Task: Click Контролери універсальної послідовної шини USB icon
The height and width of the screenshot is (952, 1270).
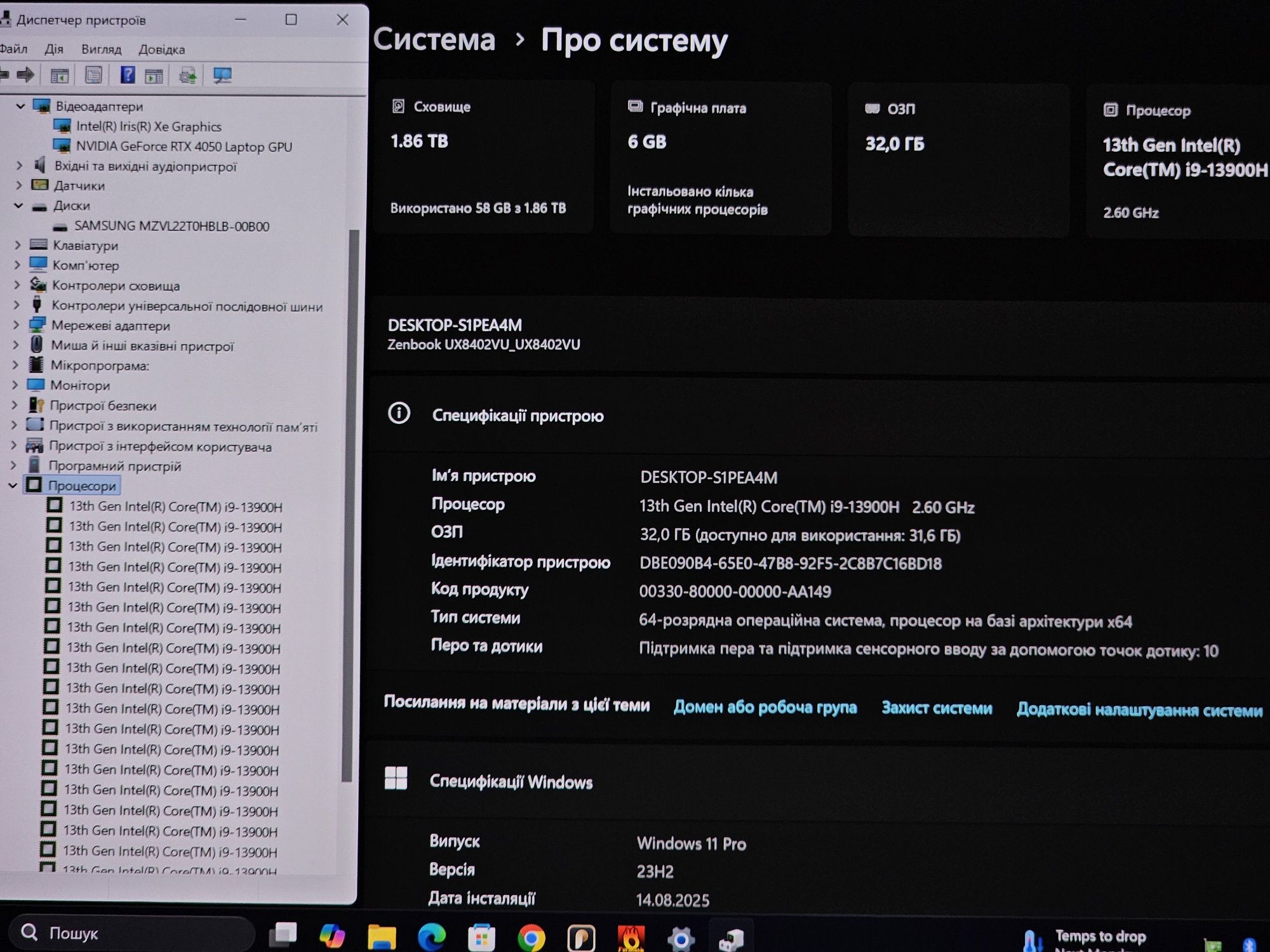Action: click(37, 305)
